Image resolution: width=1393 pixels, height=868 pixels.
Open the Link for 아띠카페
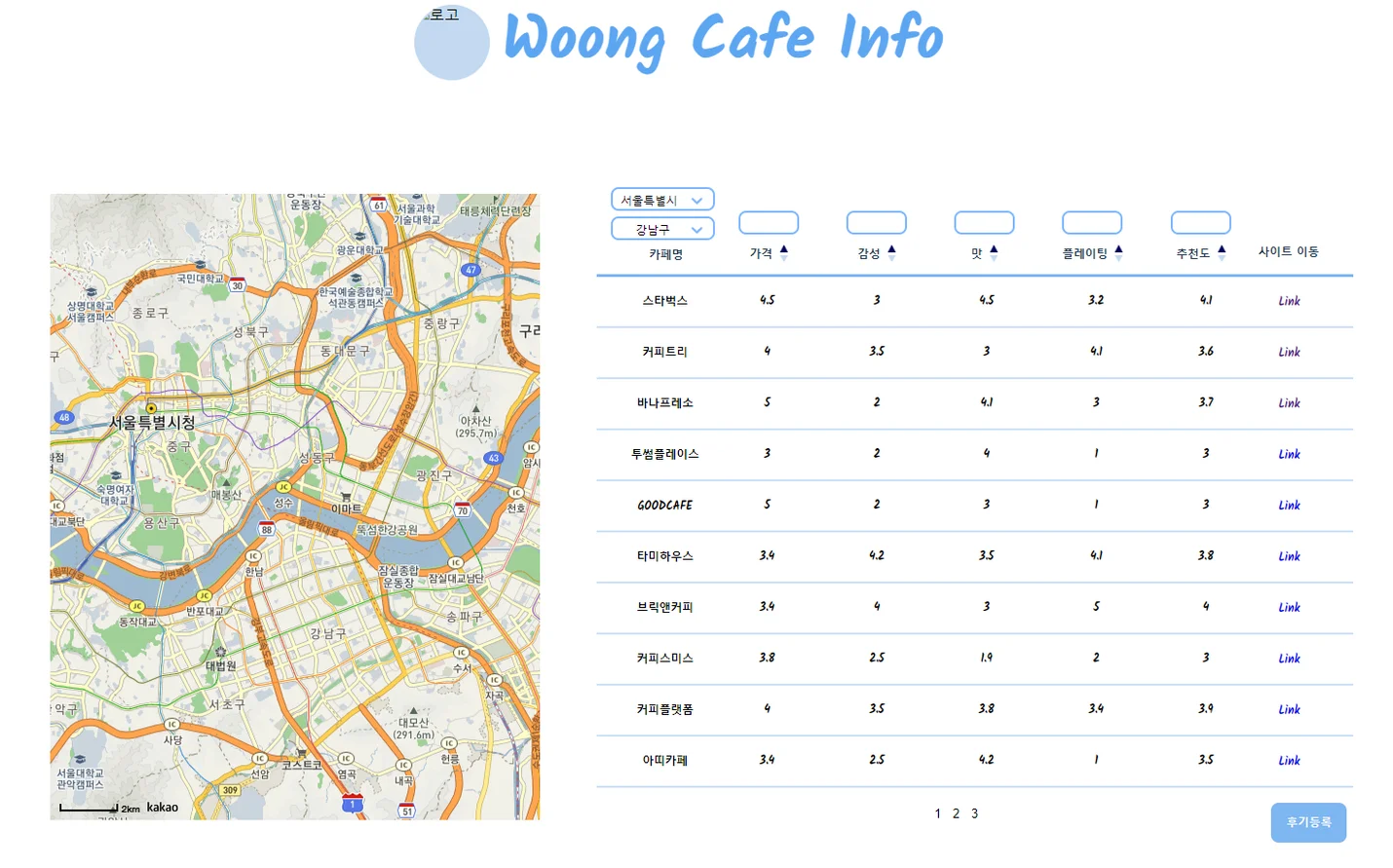1289,761
